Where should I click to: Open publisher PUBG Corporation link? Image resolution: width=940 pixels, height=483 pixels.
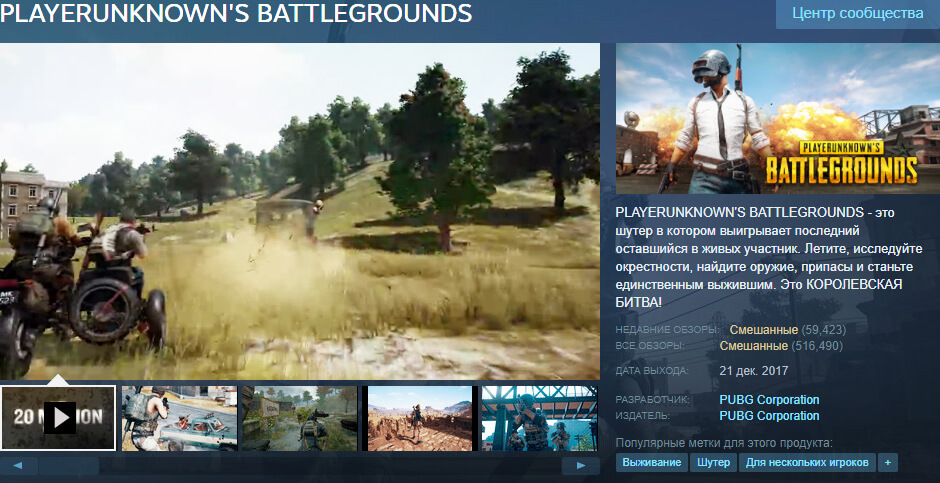point(769,416)
